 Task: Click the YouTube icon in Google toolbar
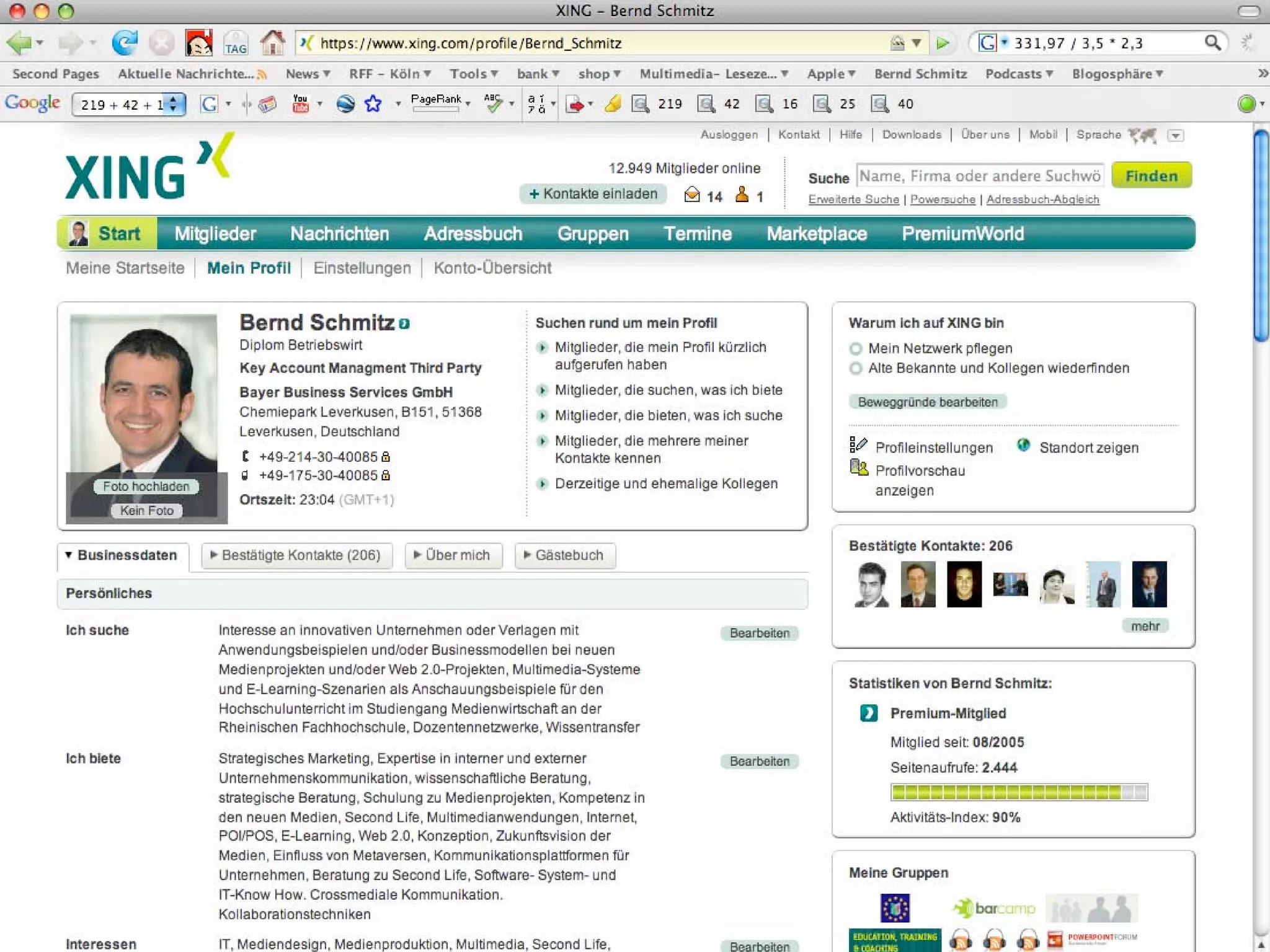coord(301,104)
